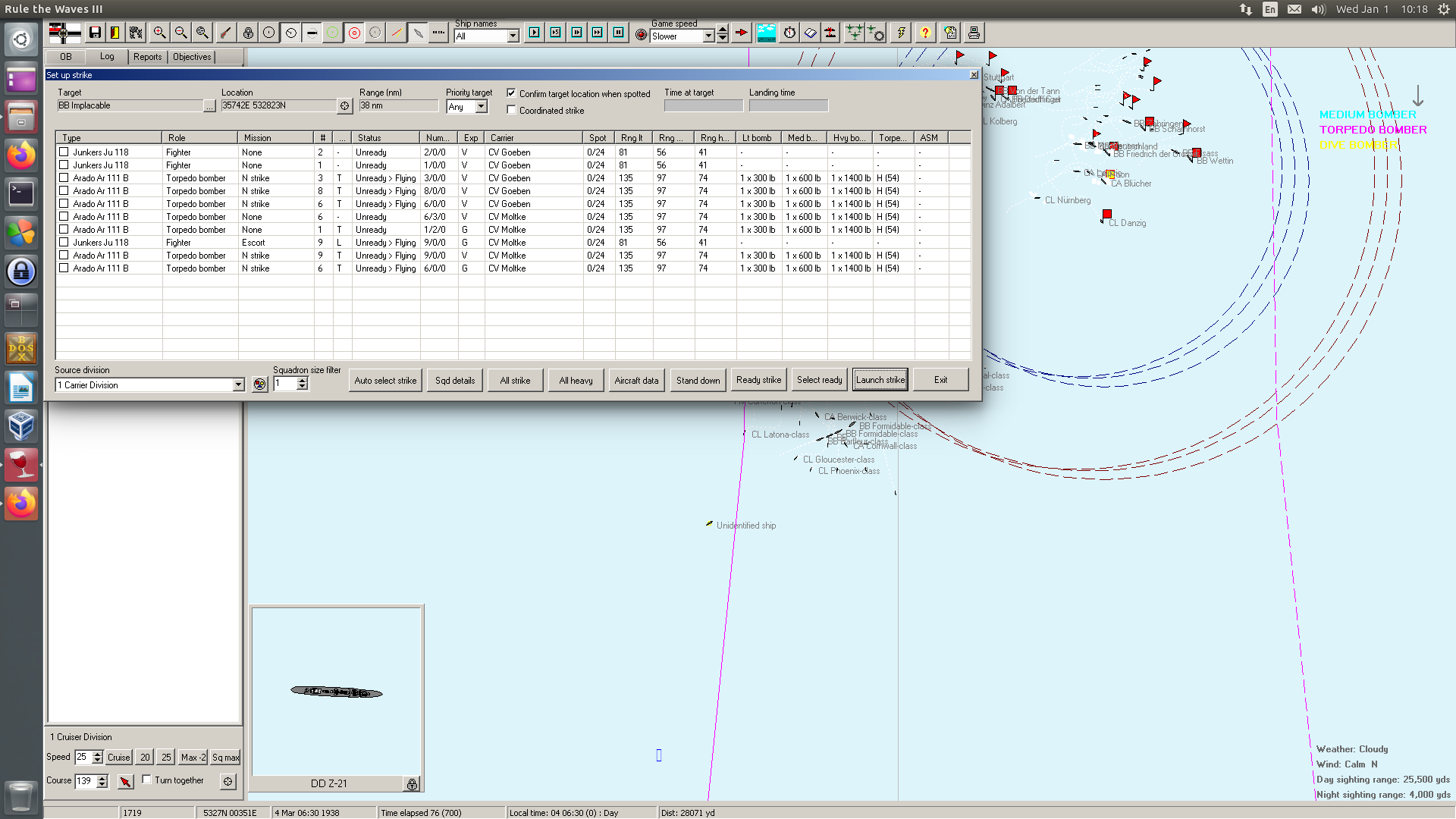Click the stopwatch icon in toolbar
Viewport: 1456px width, 819px height.
[x=789, y=33]
